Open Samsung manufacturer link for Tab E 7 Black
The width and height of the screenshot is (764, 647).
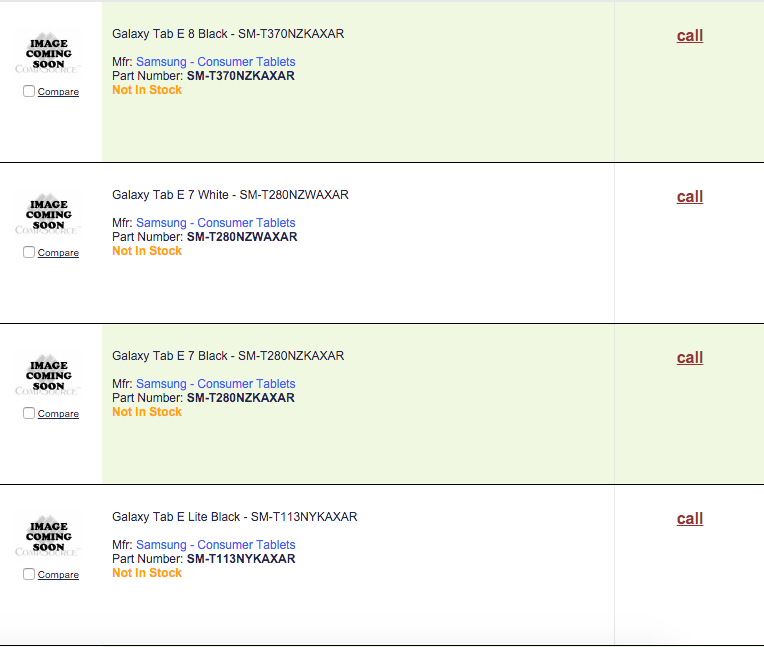coord(215,384)
